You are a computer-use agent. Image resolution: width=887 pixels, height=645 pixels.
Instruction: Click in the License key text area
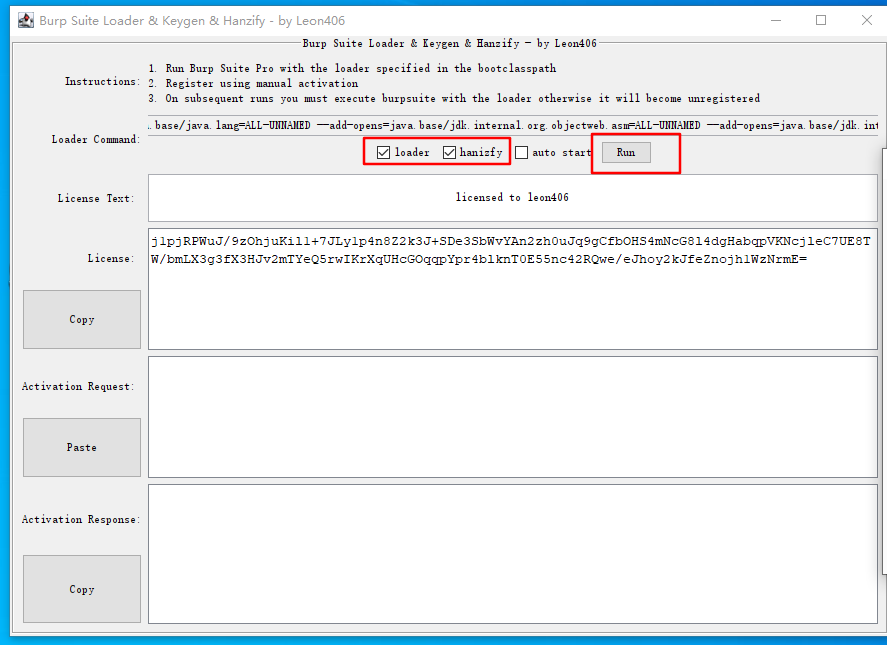point(513,289)
